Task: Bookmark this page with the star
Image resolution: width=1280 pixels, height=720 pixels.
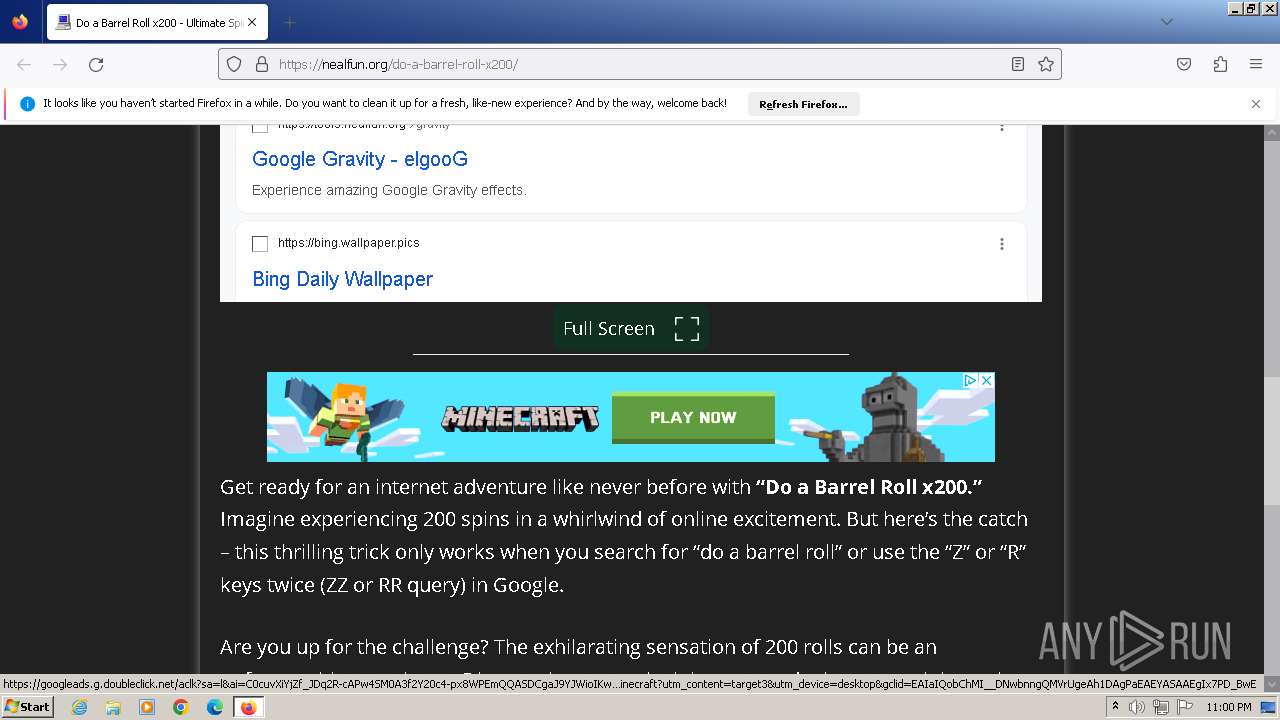Action: pos(1046,64)
